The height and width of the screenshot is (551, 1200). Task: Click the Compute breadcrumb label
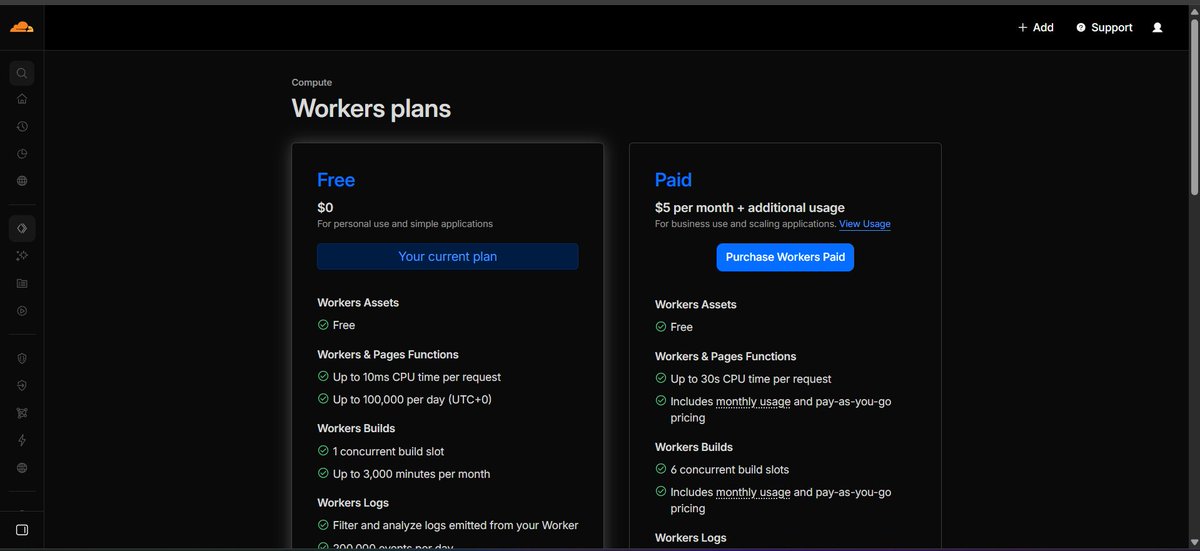[312, 83]
